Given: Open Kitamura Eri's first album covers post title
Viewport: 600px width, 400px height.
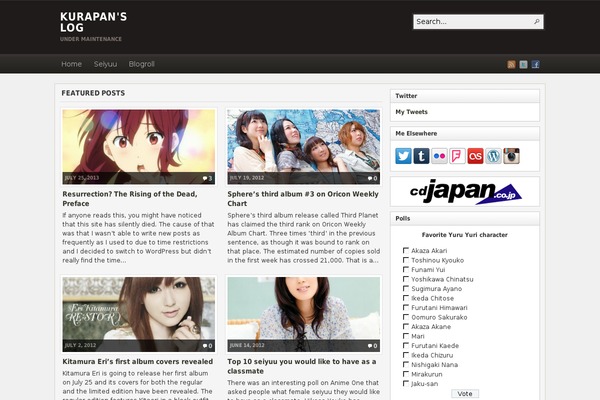Looking at the screenshot, I should [x=138, y=361].
